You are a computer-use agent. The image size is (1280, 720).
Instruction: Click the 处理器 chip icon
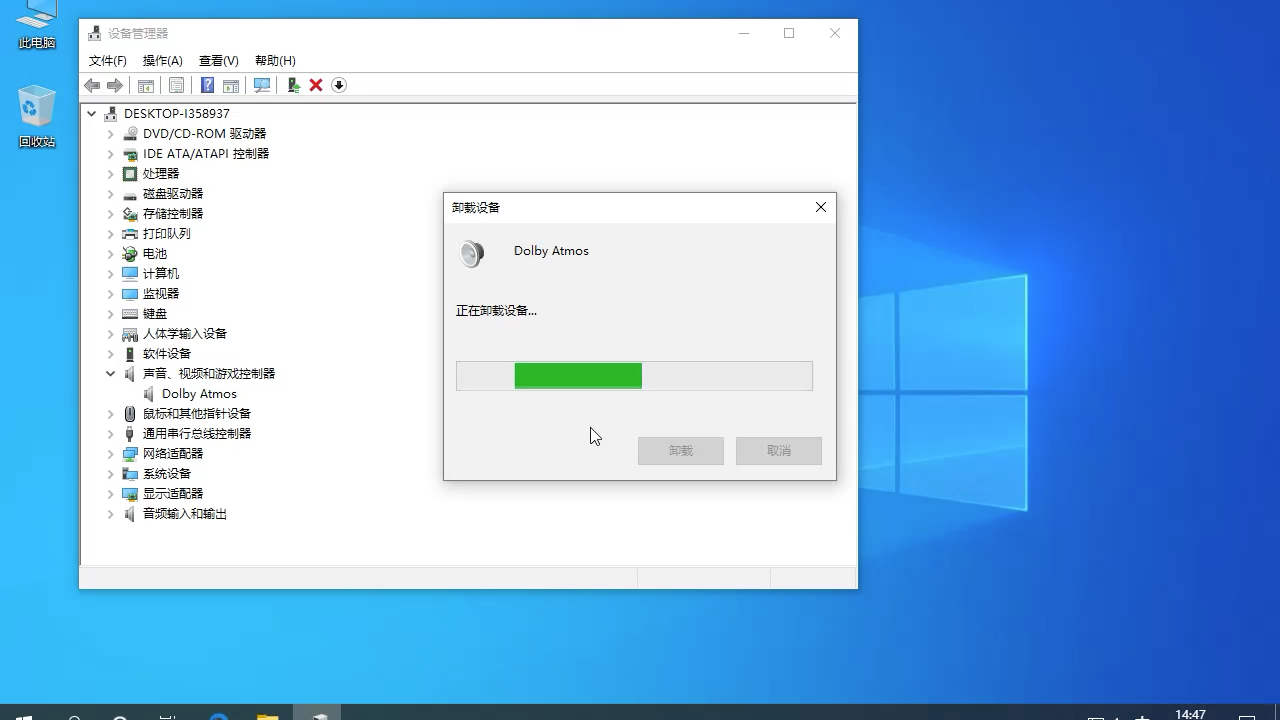click(x=130, y=174)
